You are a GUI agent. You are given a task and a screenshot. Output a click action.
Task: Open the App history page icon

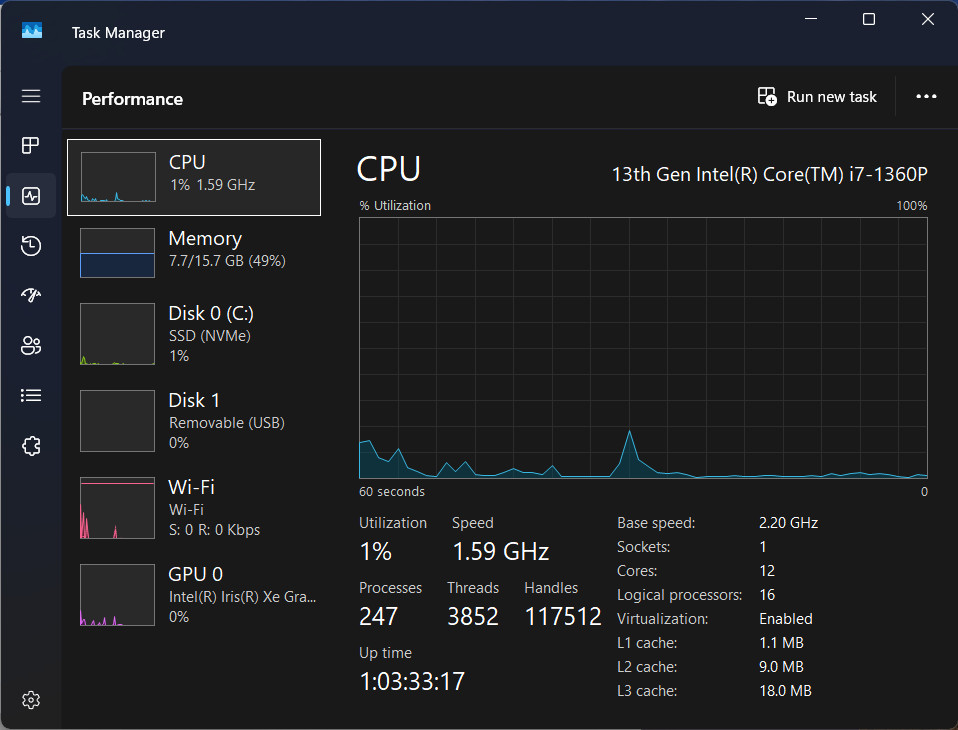[x=31, y=246]
